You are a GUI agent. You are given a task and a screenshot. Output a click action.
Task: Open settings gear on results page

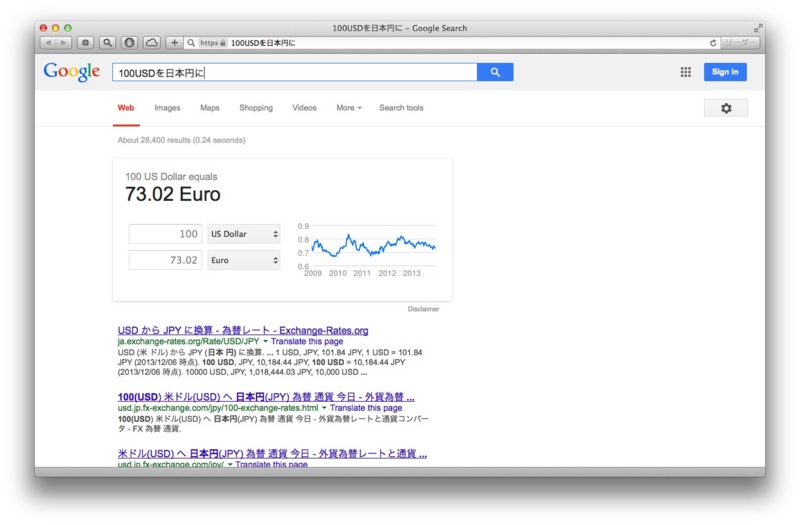pos(726,108)
